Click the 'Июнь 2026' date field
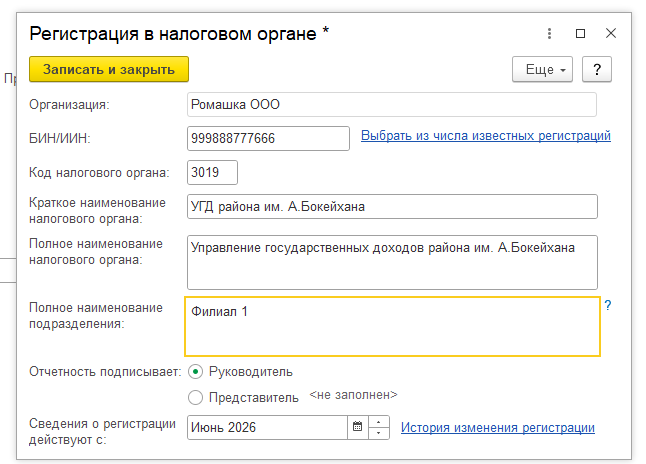The image size is (646, 464). coord(267,428)
